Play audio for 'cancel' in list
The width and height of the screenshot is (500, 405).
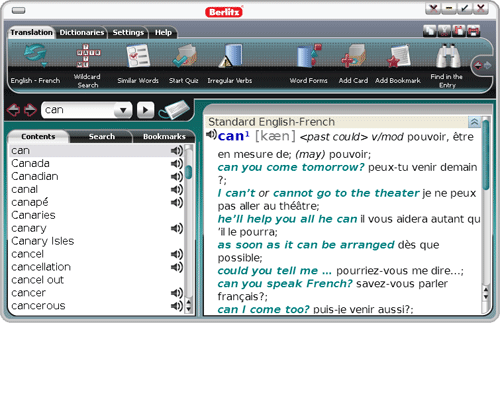pos(177,254)
